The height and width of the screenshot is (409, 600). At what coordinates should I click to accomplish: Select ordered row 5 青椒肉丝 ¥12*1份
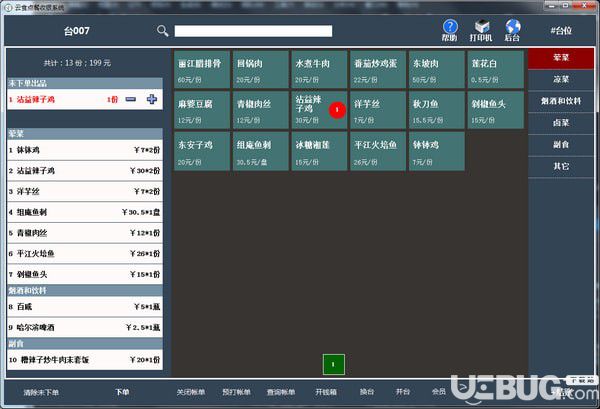click(x=85, y=233)
